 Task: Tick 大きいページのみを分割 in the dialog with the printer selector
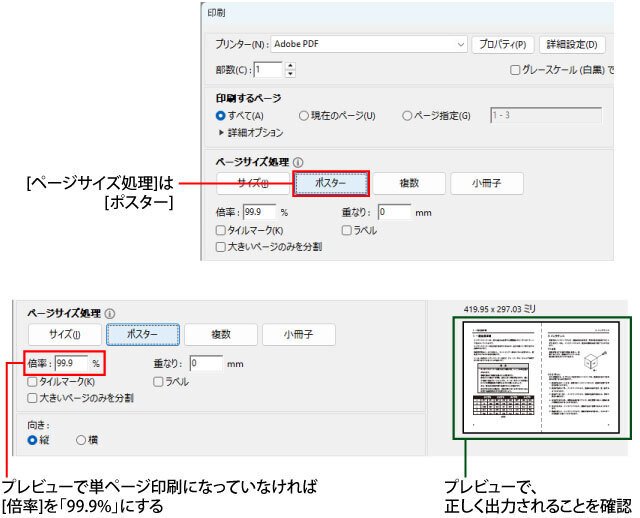pyautogui.click(x=220, y=247)
